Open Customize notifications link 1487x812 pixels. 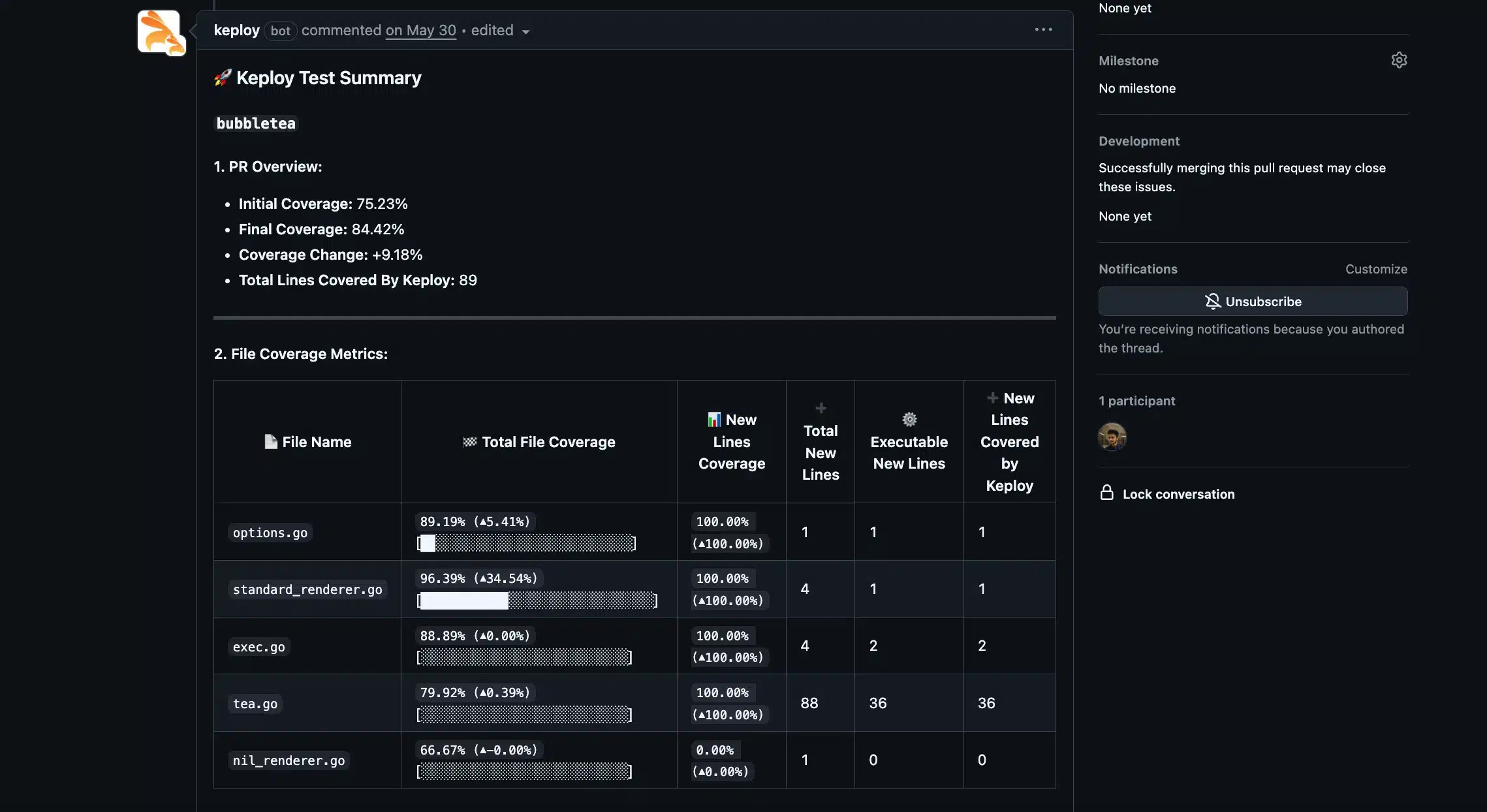coord(1376,269)
